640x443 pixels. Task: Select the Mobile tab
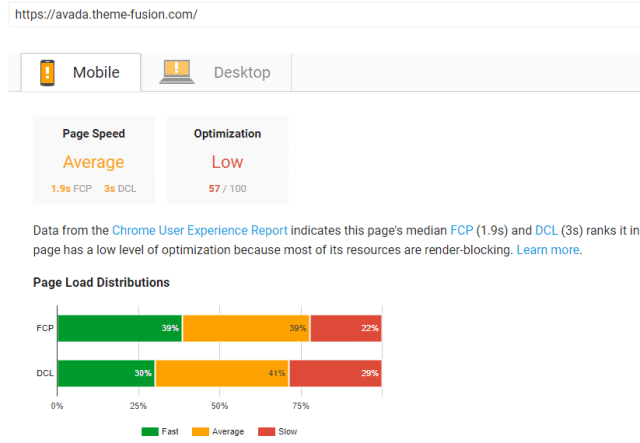click(81, 73)
